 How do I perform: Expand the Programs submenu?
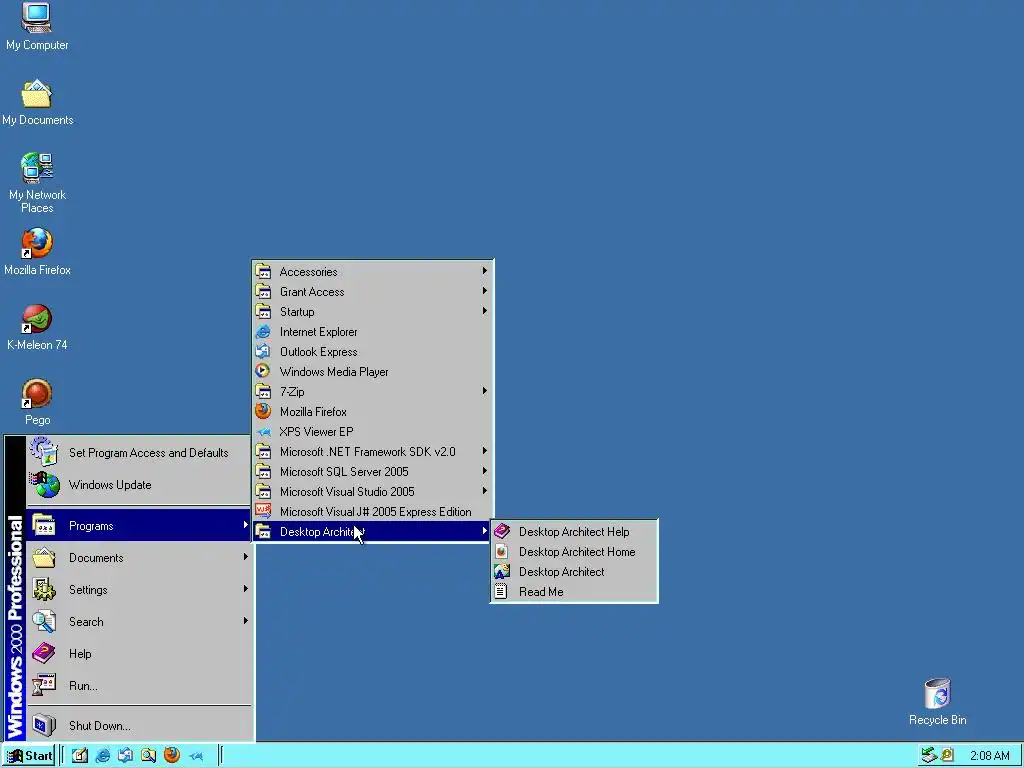138,526
